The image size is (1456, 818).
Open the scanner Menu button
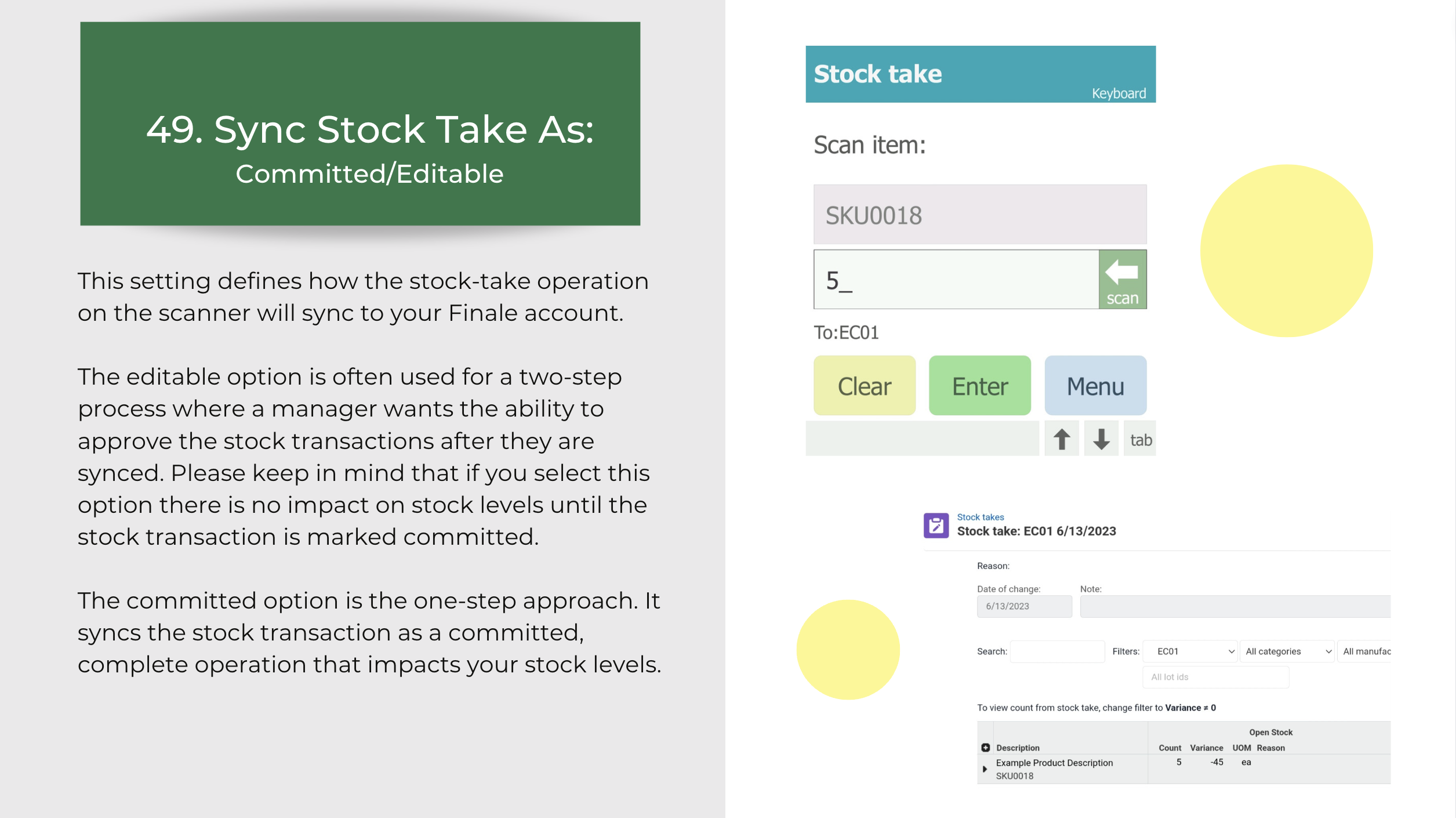pyautogui.click(x=1095, y=386)
